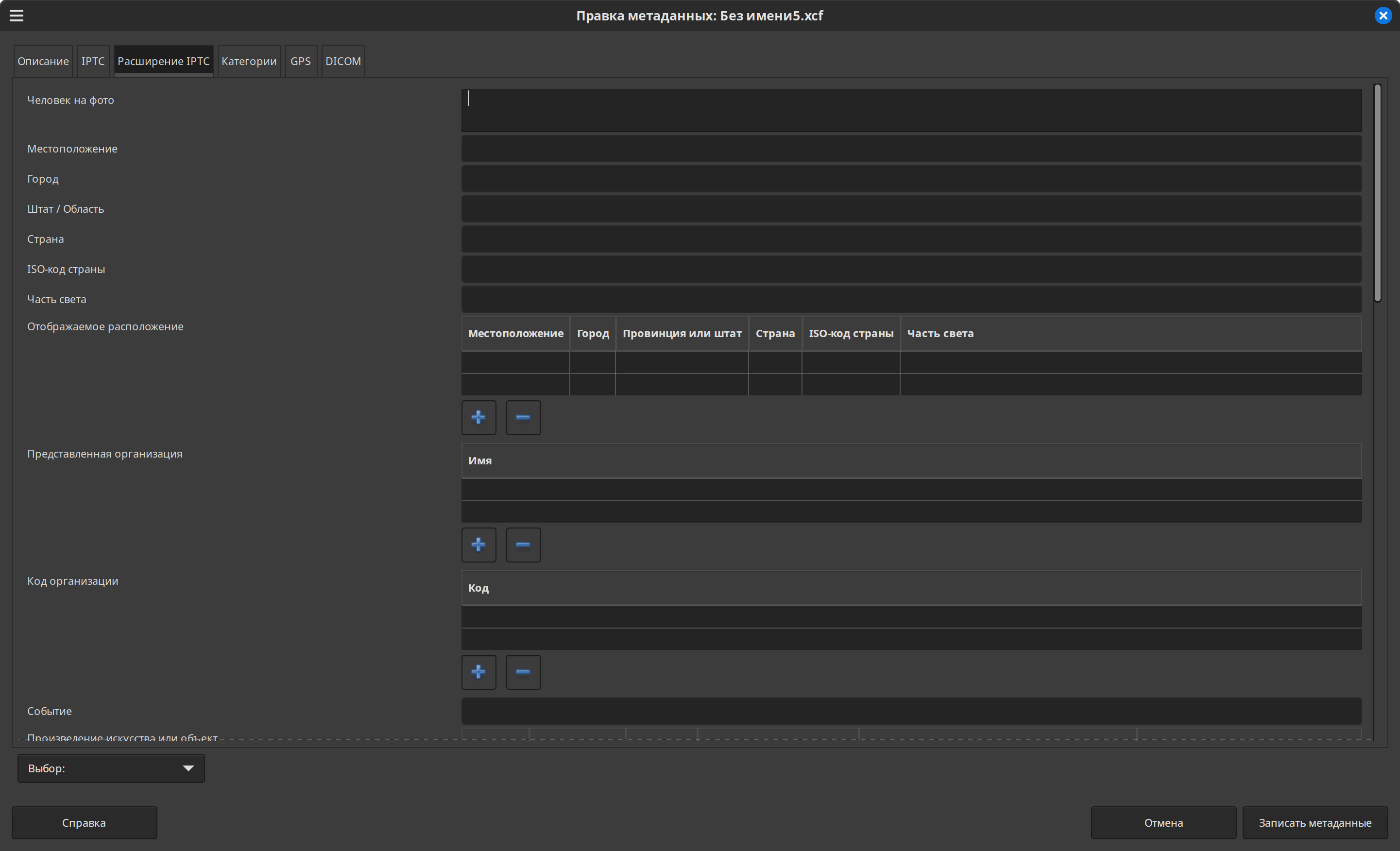Image resolution: width=1400 pixels, height=851 pixels.
Task: Click the Провинция или штат column header
Action: tap(682, 334)
